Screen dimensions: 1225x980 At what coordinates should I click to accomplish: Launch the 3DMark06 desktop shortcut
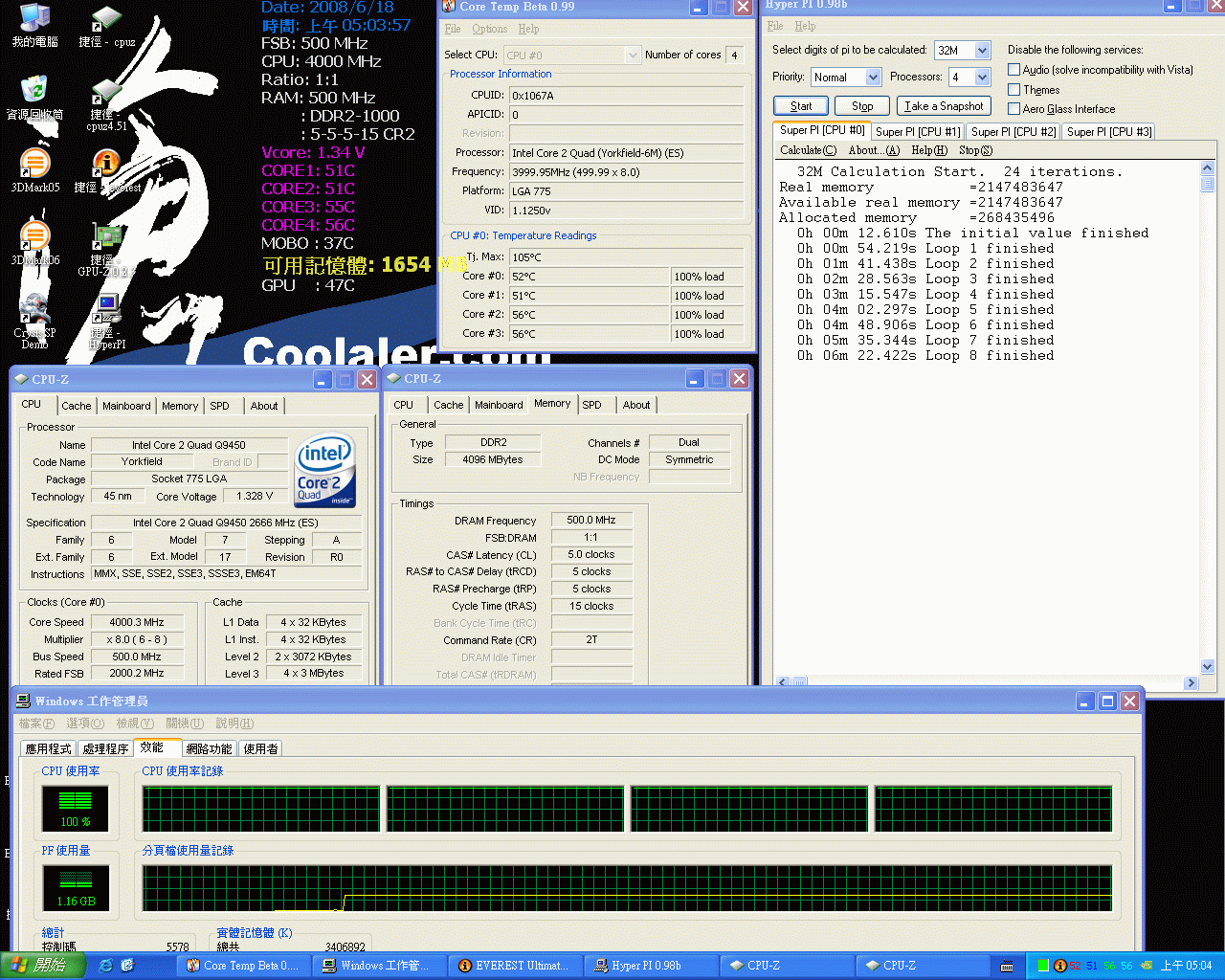coord(34,236)
